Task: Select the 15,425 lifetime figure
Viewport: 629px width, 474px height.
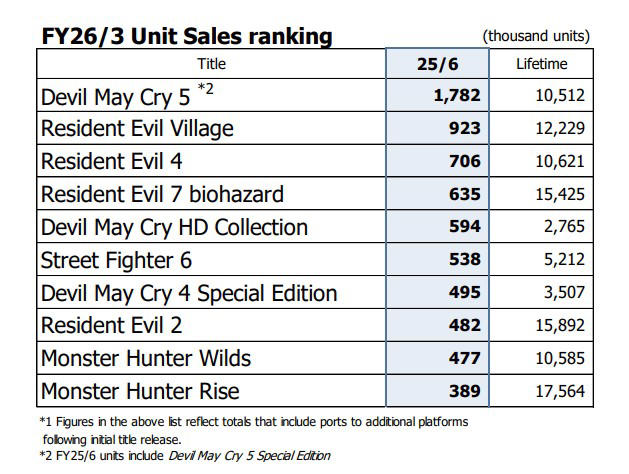Action: (x=560, y=194)
